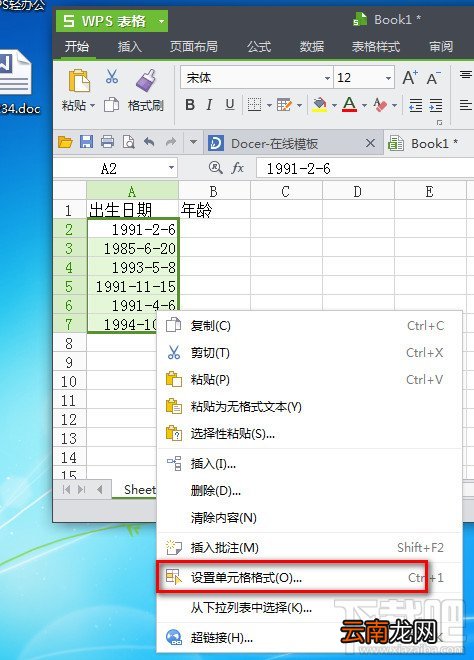Choose 超链接(H)... in context menu
This screenshot has height=660, width=474.
[309, 638]
